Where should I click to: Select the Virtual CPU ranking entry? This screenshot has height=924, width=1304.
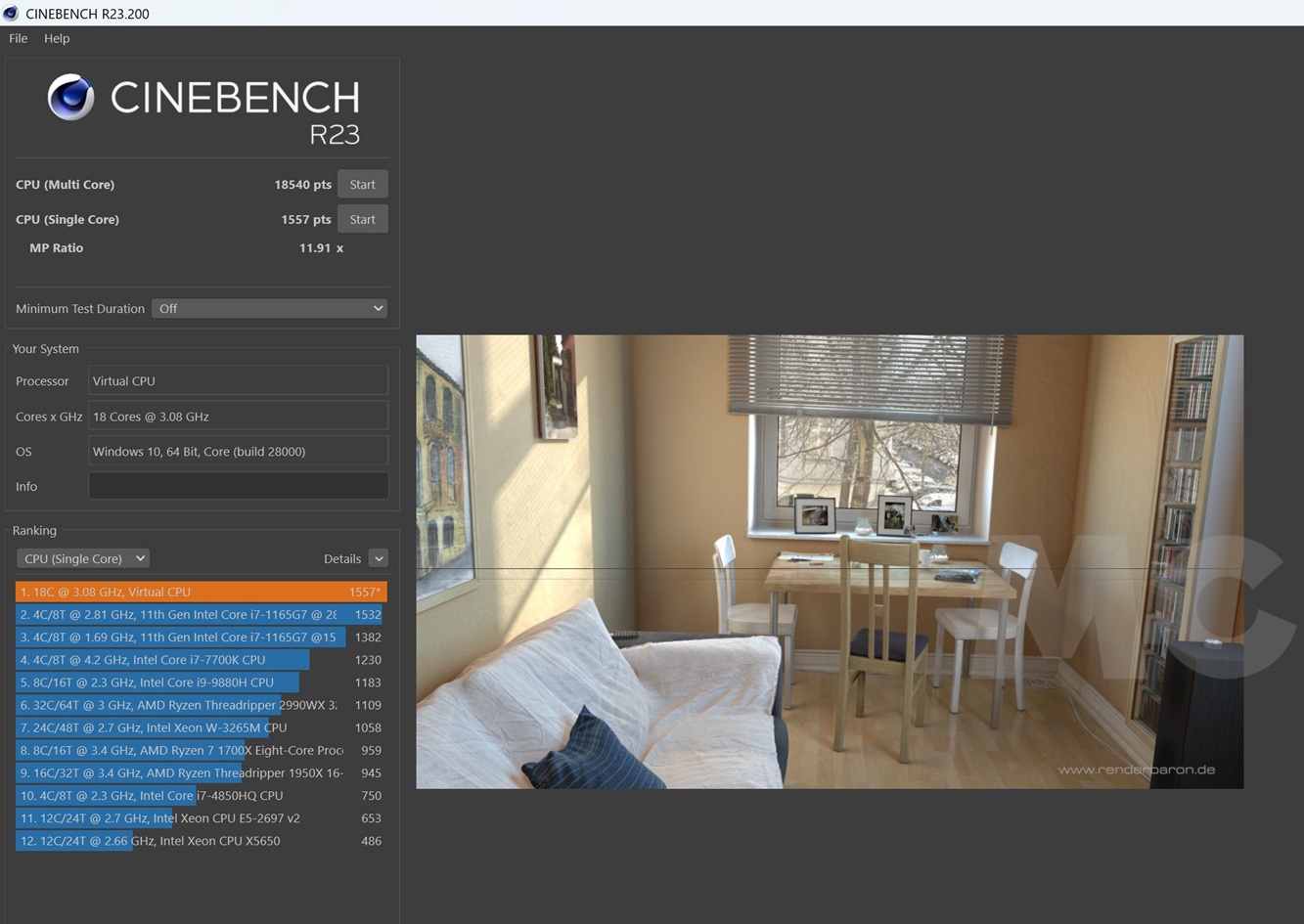[201, 592]
